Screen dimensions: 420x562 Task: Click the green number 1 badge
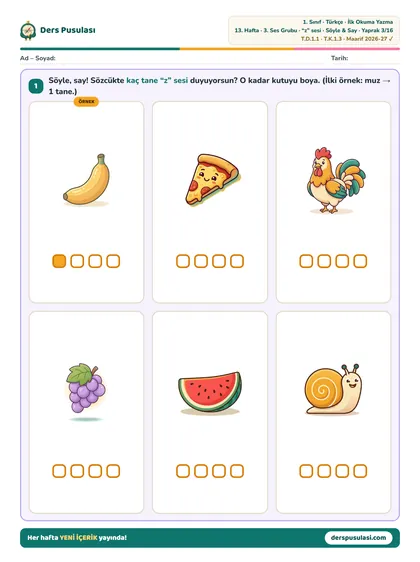(36, 86)
